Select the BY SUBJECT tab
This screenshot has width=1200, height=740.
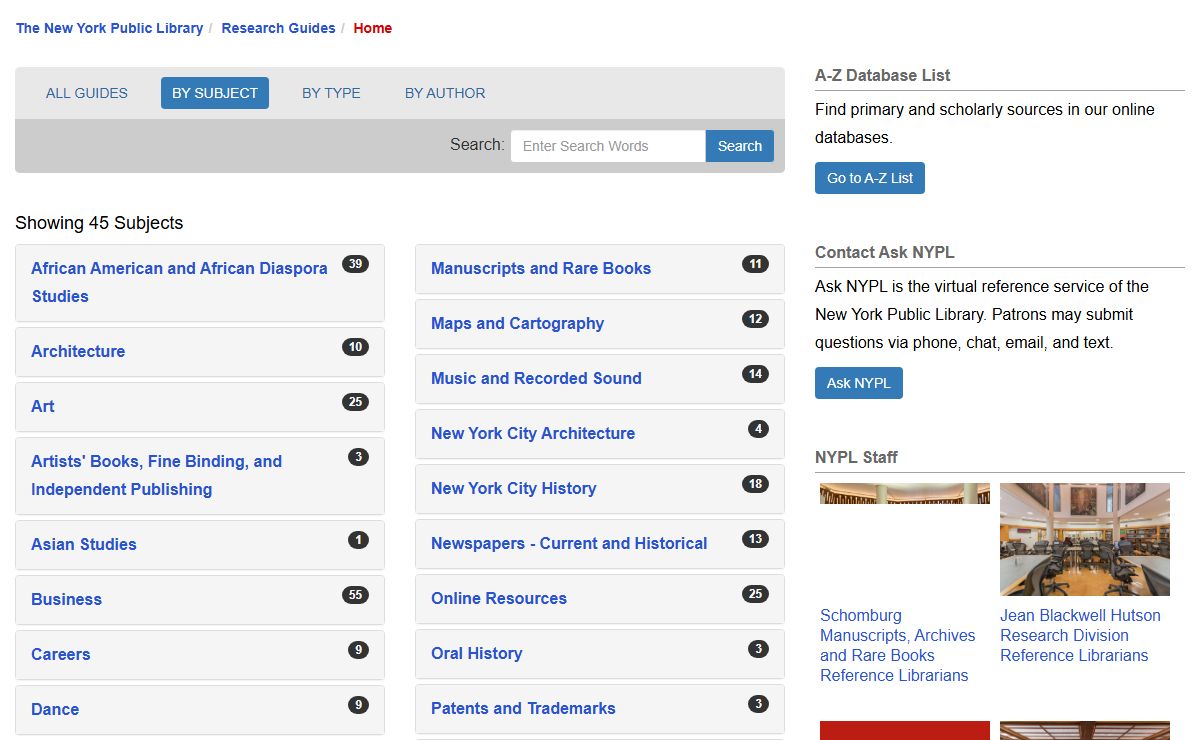pyautogui.click(x=215, y=93)
